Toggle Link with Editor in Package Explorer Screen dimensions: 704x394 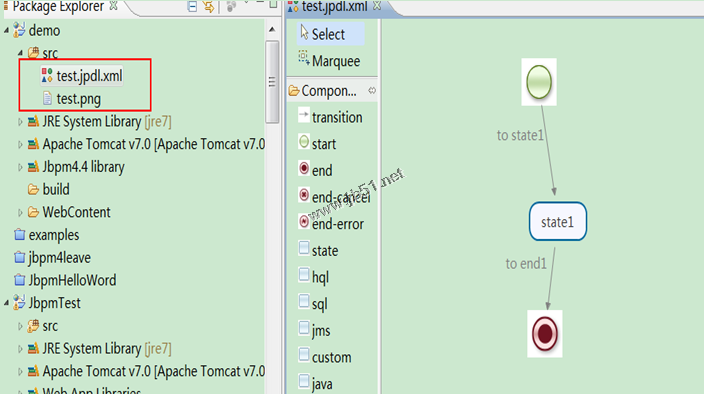pos(208,6)
